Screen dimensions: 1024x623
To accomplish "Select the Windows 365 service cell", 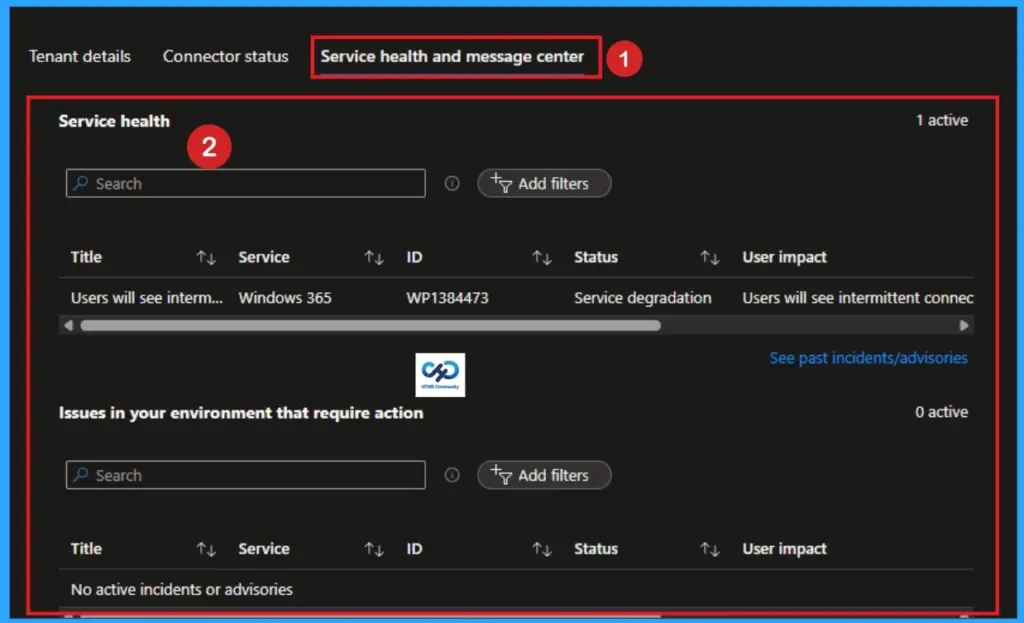I will [x=285, y=298].
